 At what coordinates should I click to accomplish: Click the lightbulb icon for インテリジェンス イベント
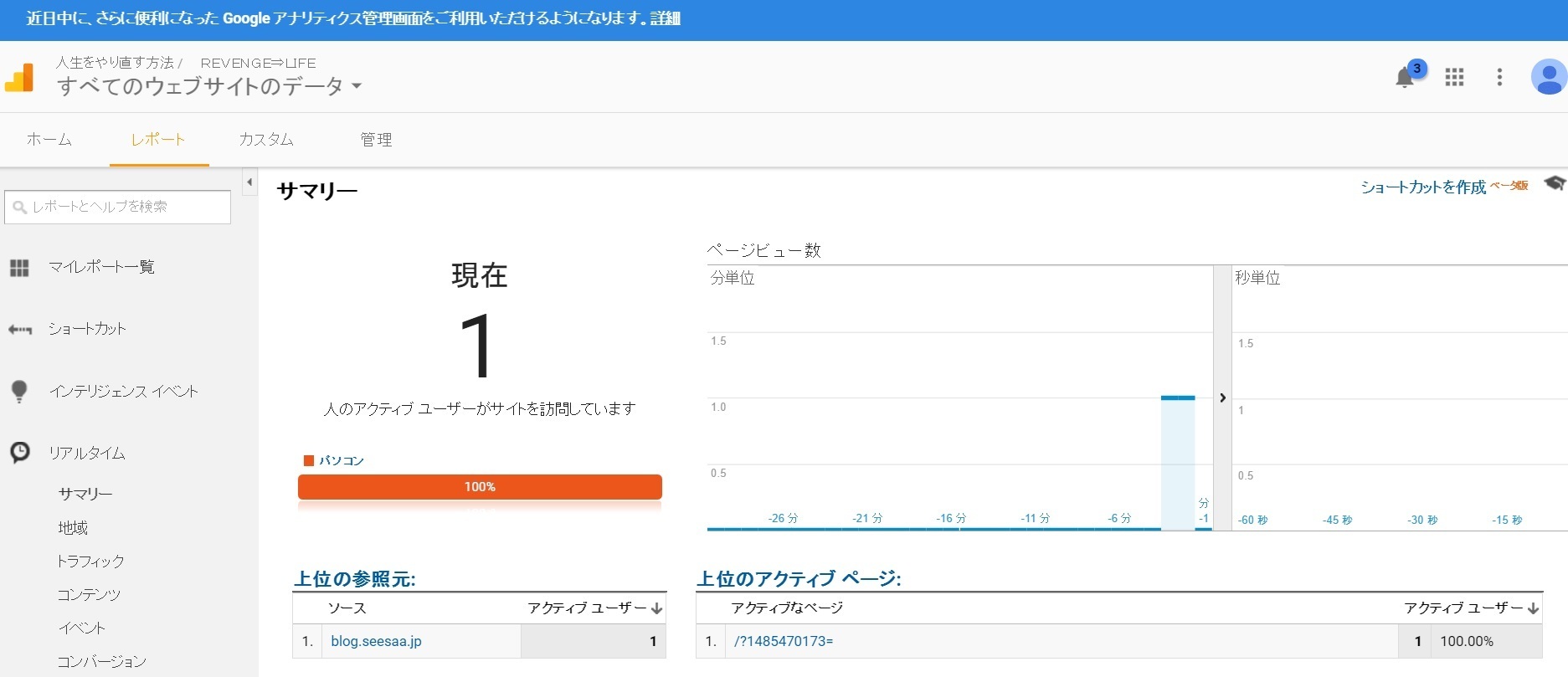click(x=19, y=391)
